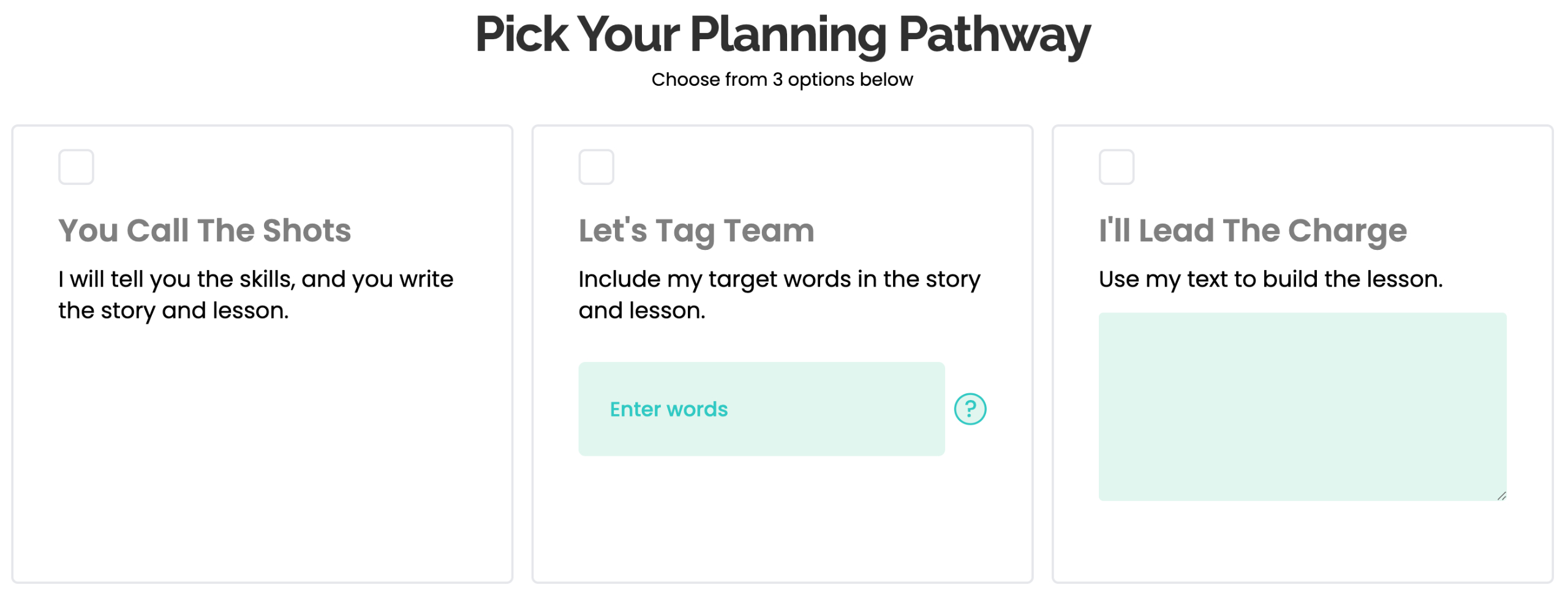The width and height of the screenshot is (1568, 604).
Task: Click empty space below the skills description
Action: point(262,453)
